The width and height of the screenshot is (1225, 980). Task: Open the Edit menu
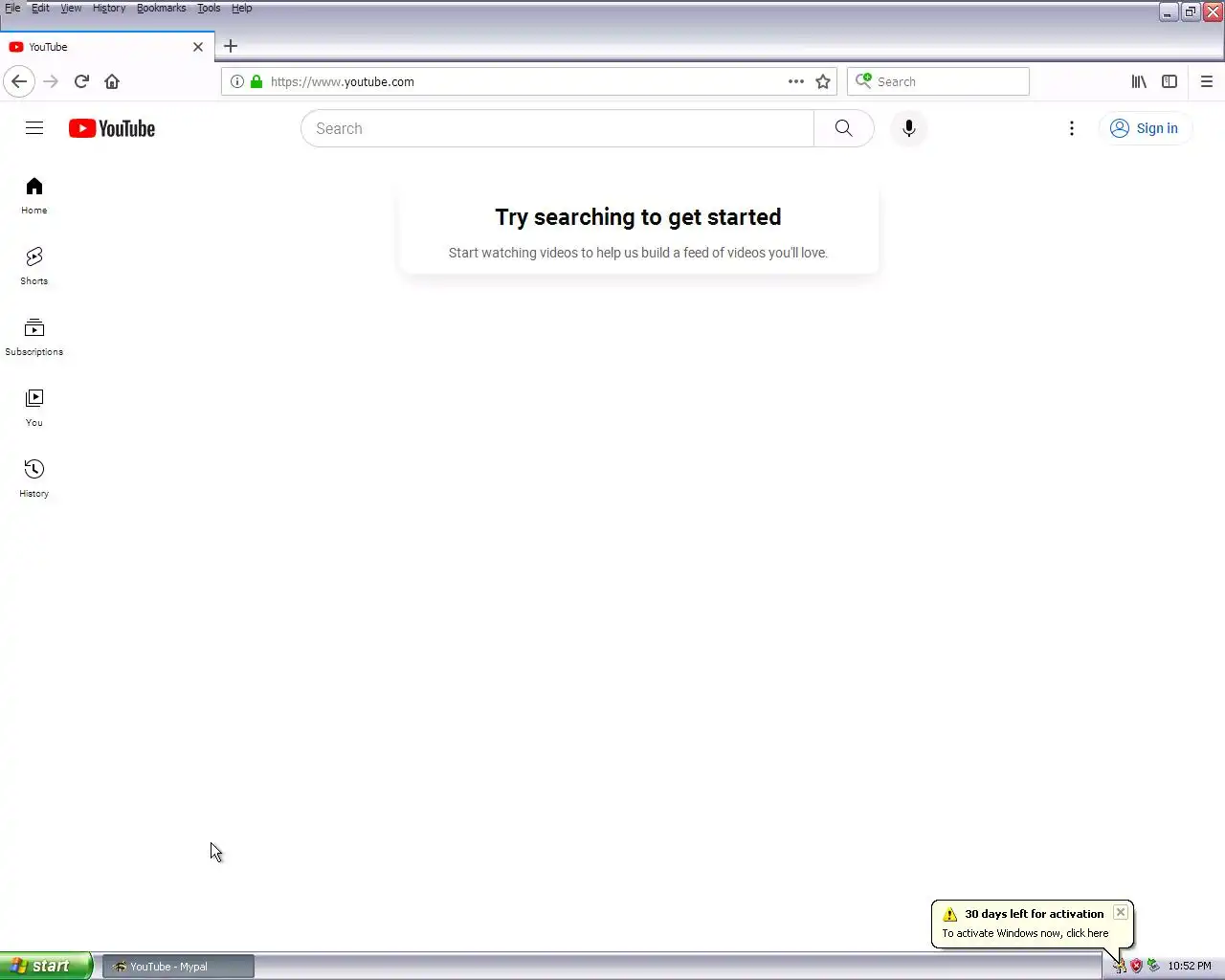[40, 8]
